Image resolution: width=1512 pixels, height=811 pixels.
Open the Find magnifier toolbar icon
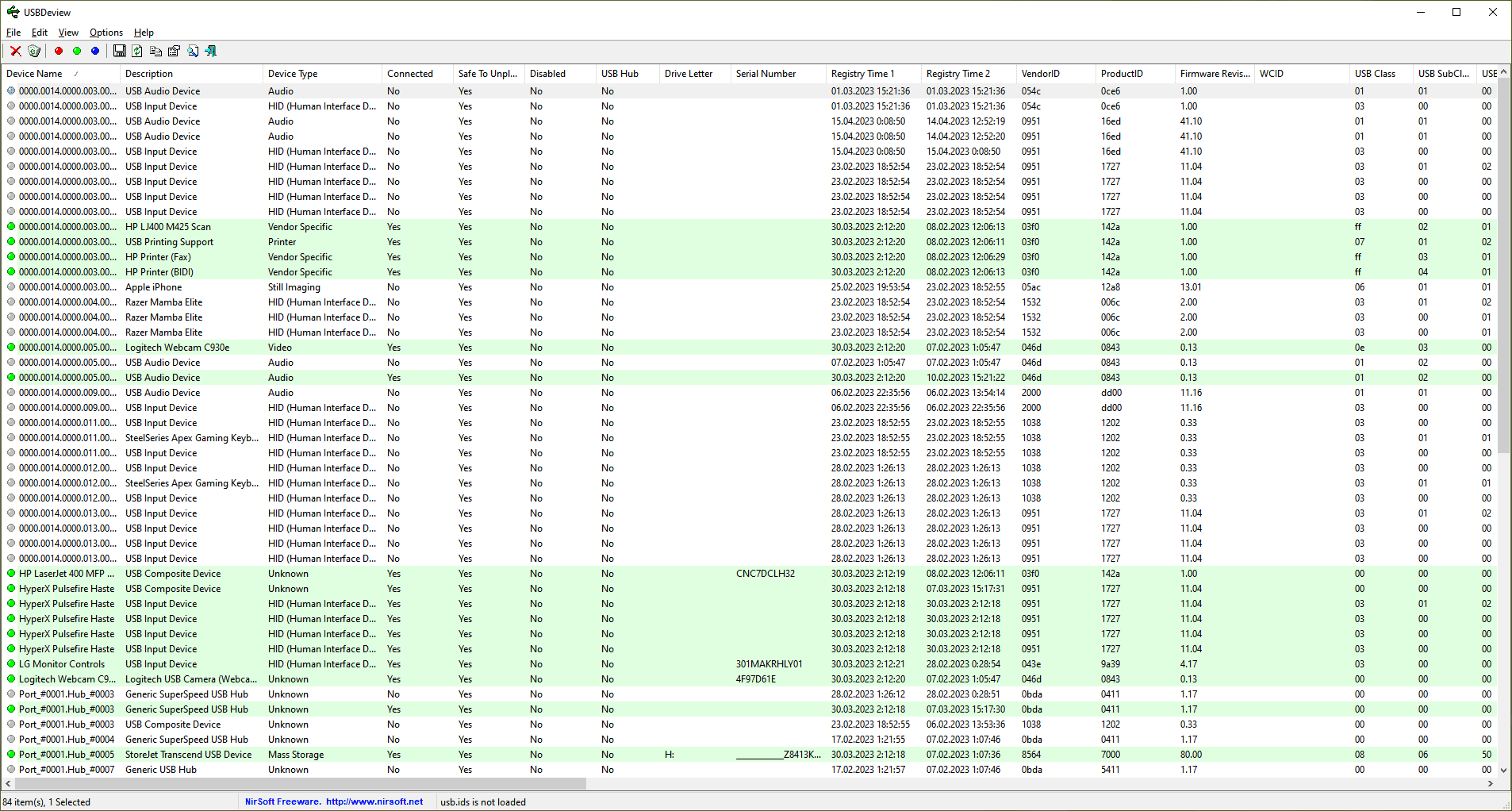(x=193, y=51)
